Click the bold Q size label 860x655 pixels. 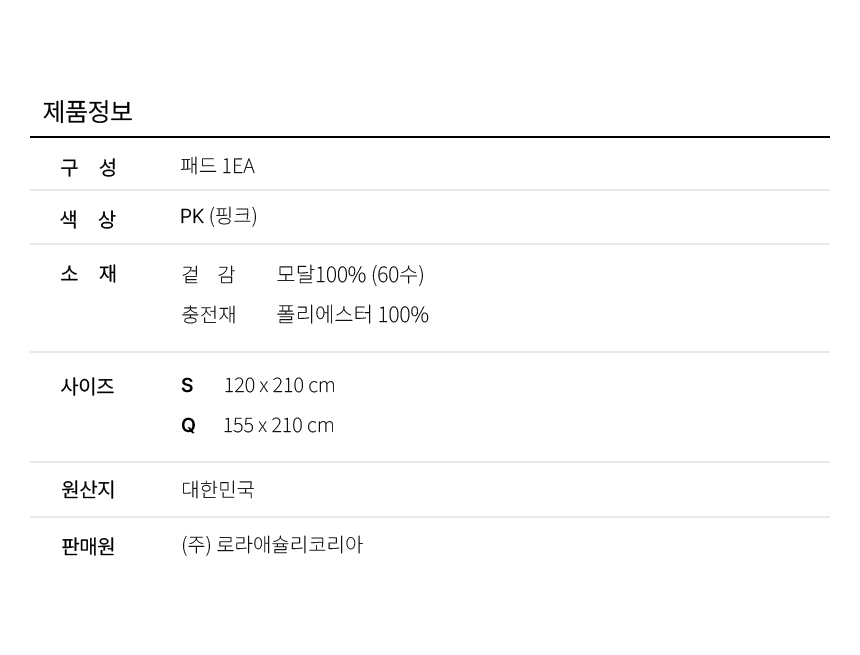tap(188, 425)
